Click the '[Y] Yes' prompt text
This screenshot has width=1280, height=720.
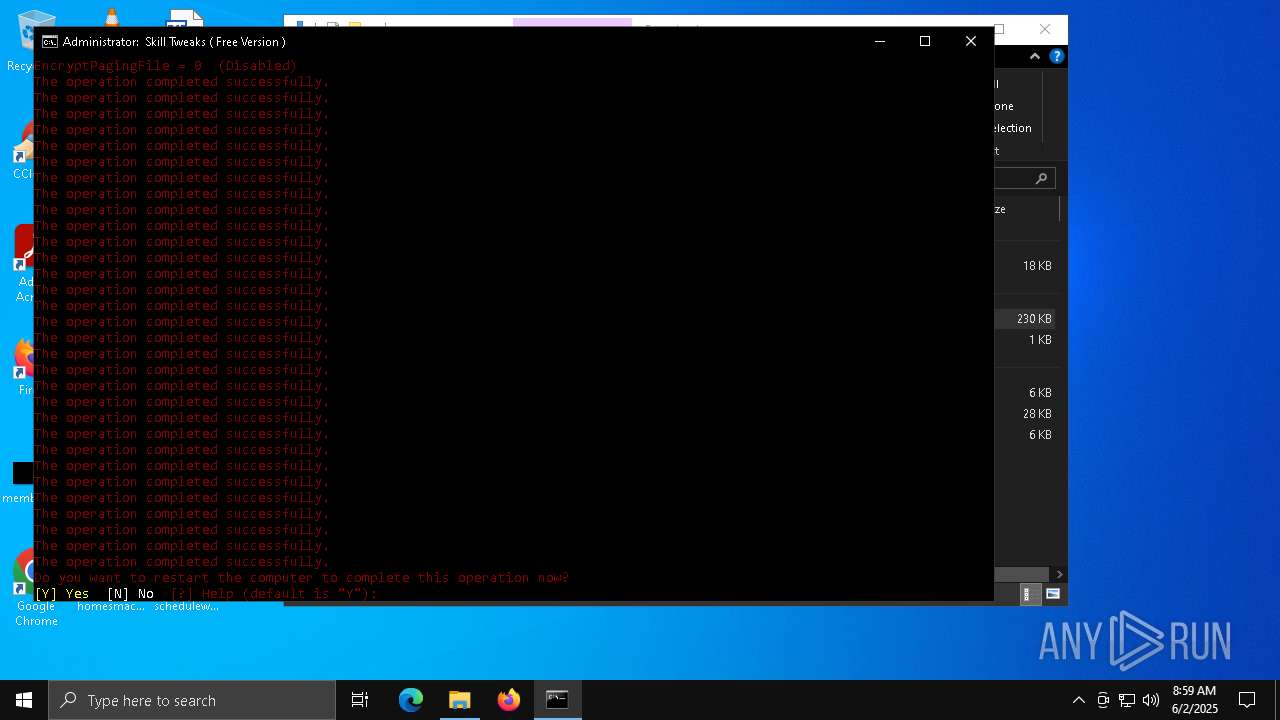click(x=62, y=594)
